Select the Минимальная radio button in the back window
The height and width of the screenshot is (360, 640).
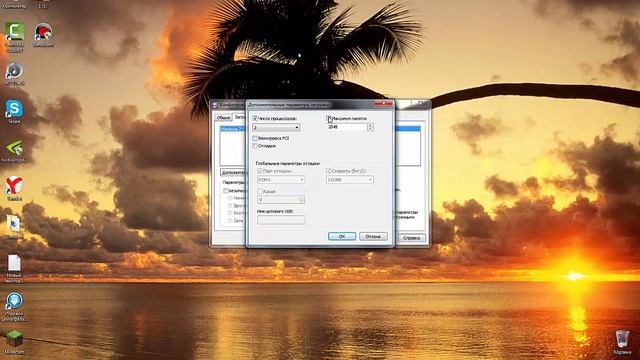click(230, 198)
